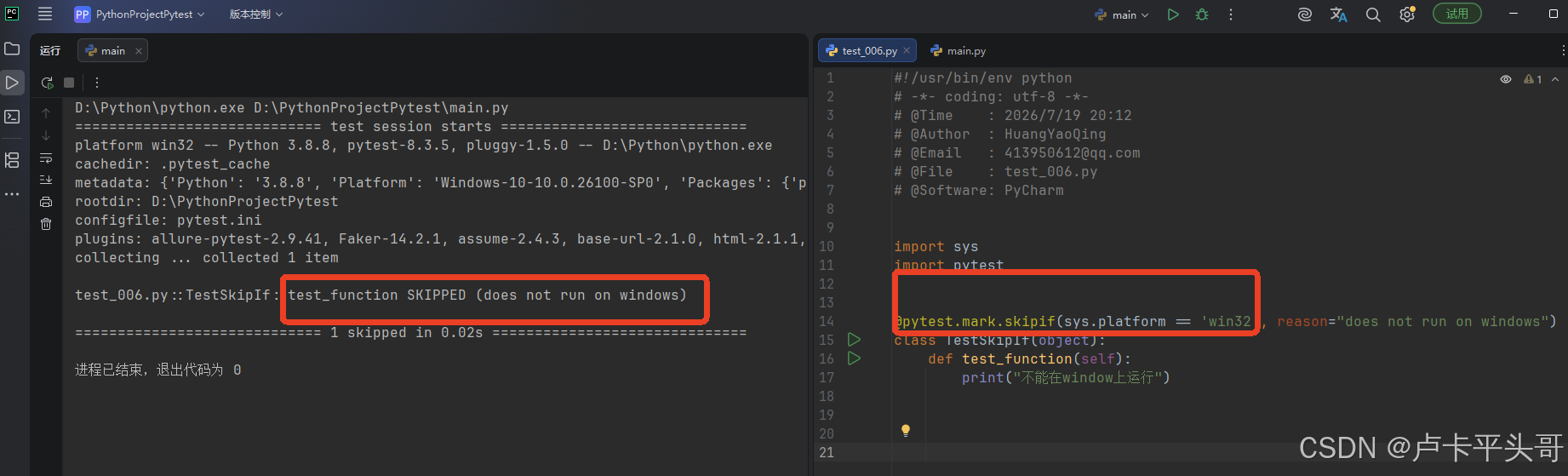Stop the running process
Viewport: 1568px width, 476px height.
click(69, 83)
